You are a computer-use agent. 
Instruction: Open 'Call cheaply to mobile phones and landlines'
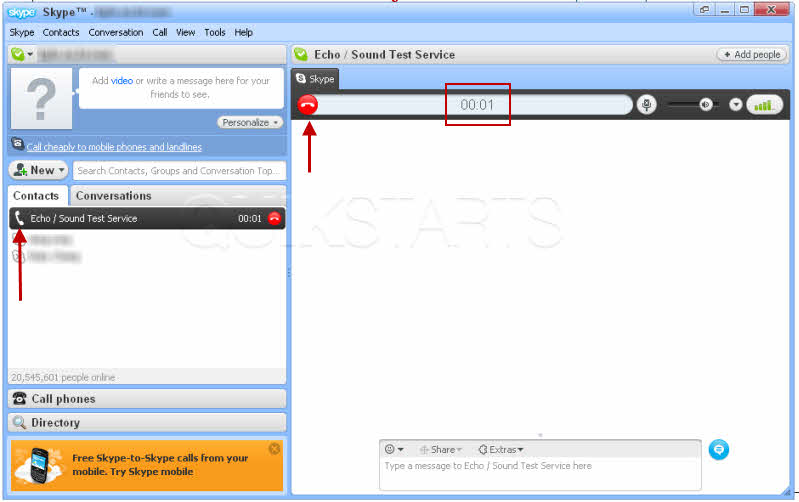coord(114,147)
